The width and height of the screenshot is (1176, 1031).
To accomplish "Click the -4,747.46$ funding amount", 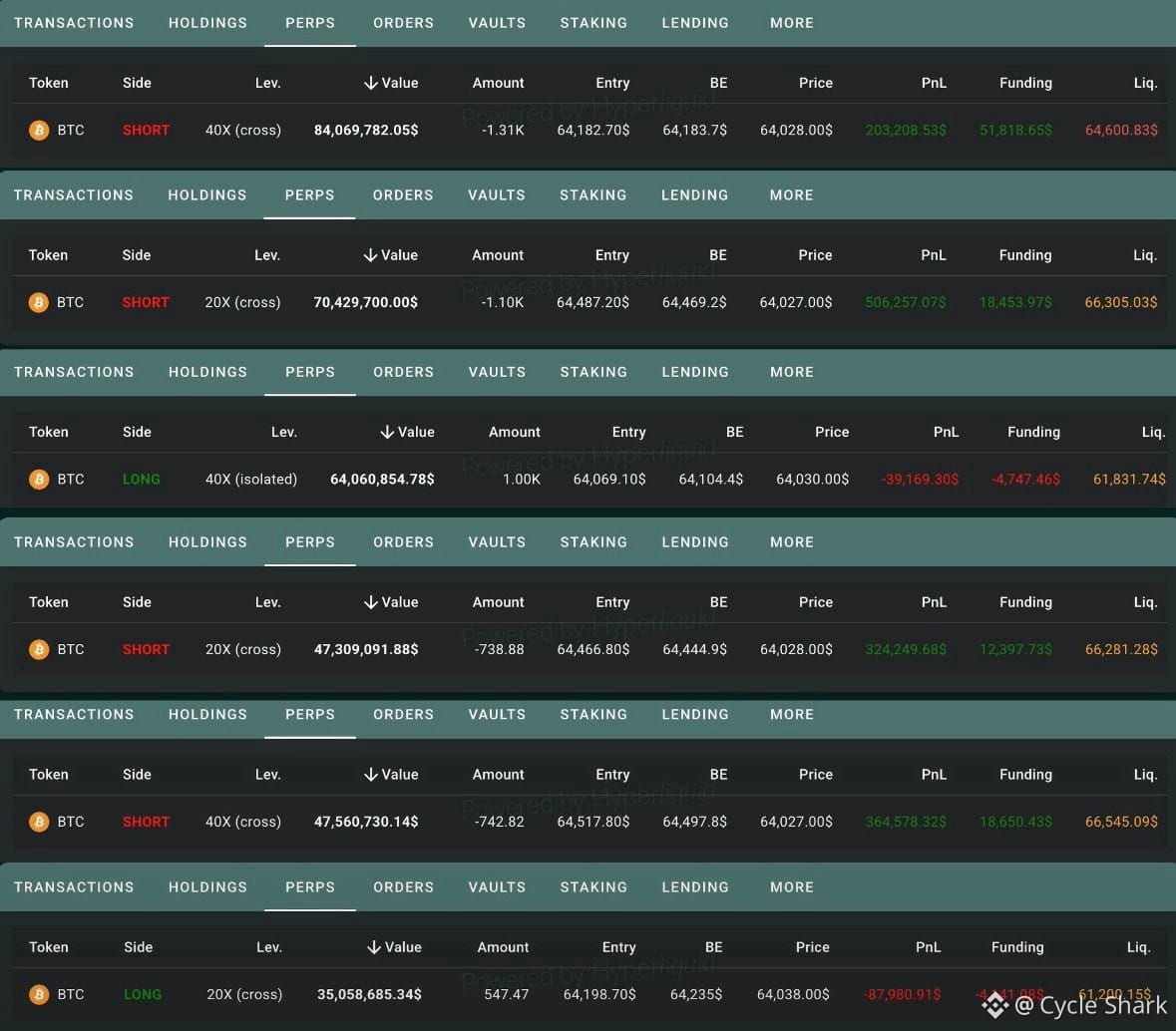I will point(1025,480).
